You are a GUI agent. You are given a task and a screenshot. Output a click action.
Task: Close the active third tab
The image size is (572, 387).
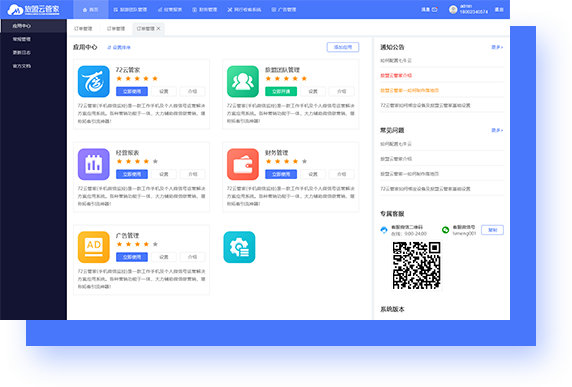(158, 28)
